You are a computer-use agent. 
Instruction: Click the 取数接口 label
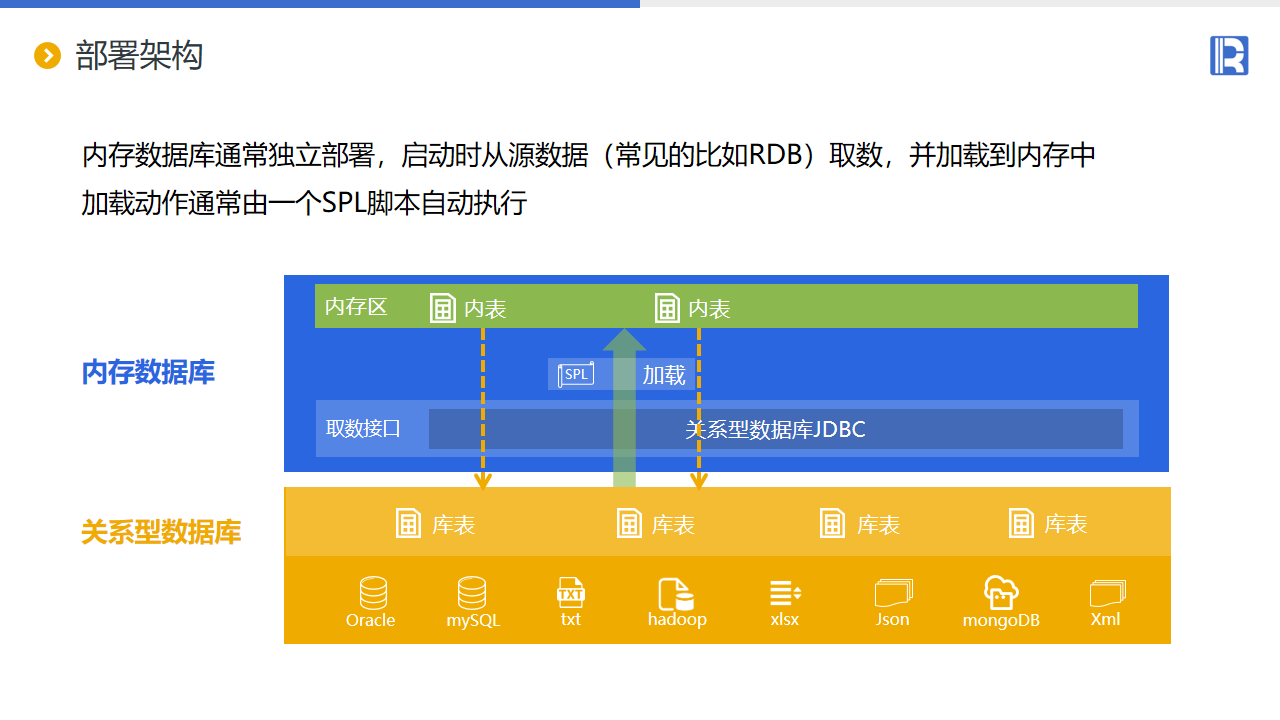coord(364,428)
